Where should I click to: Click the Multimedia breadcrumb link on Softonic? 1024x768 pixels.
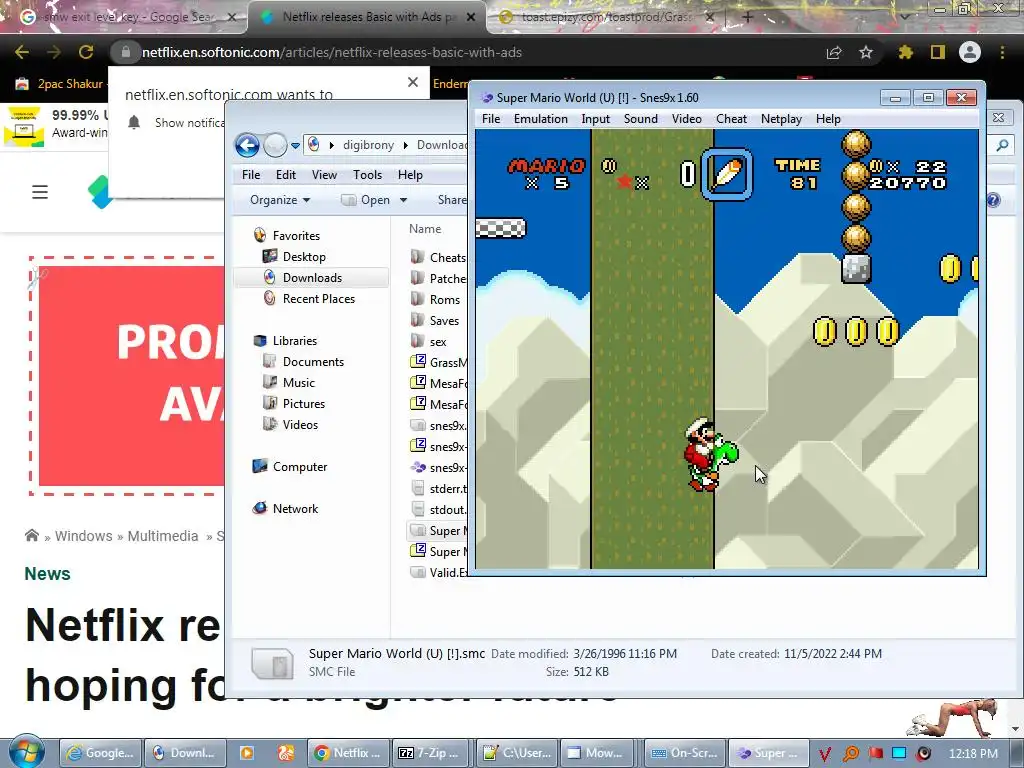coord(163,536)
